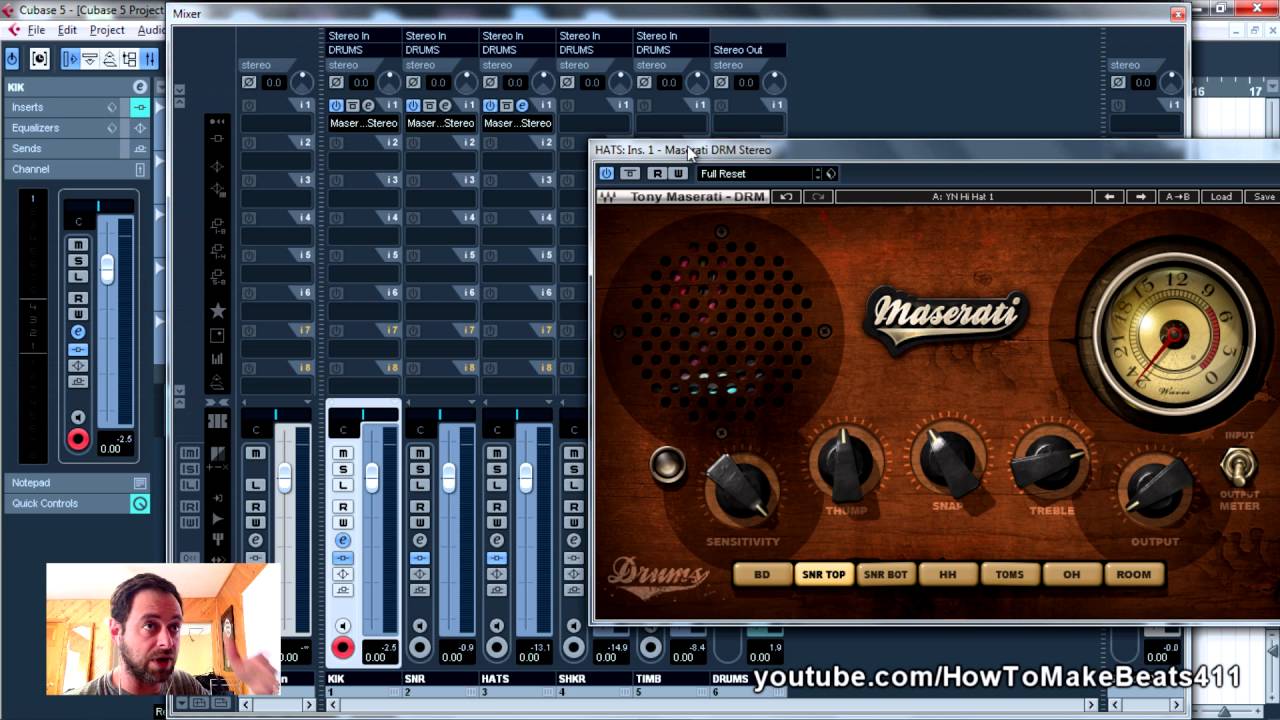The width and height of the screenshot is (1280, 720).
Task: Click the SNR mixer channel volume fader
Action: point(449,477)
